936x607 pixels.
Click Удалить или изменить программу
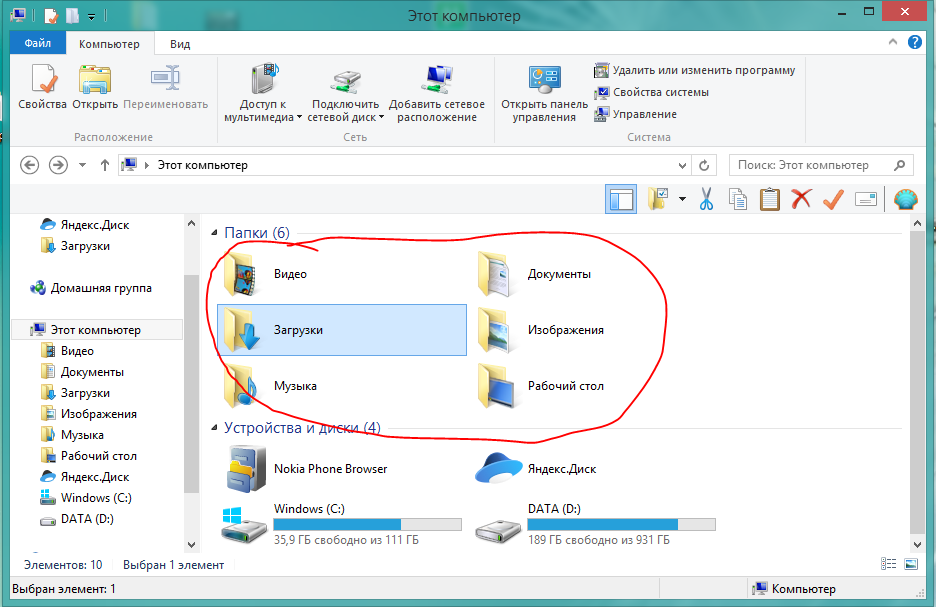pyautogui.click(x=694, y=70)
